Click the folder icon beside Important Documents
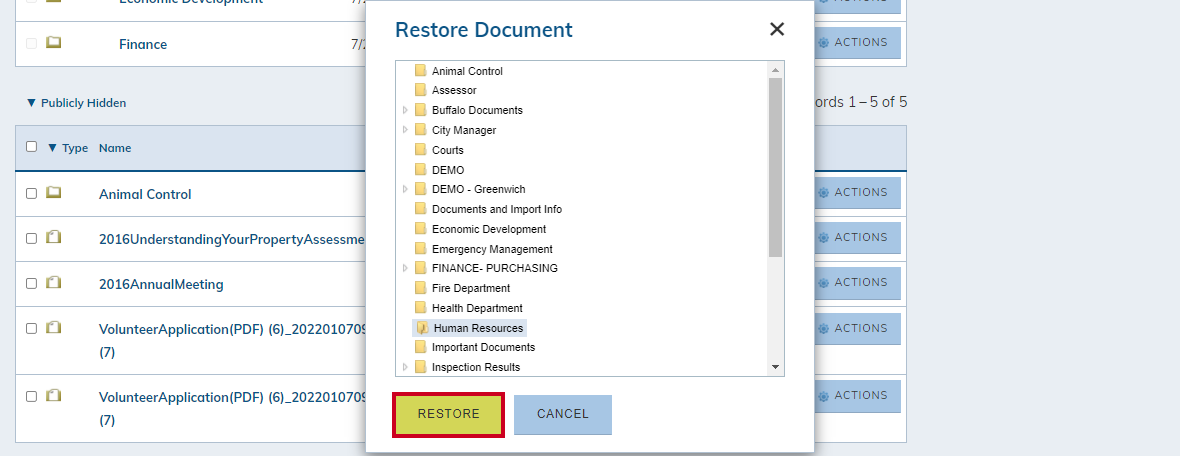The width and height of the screenshot is (1180, 456). tap(421, 348)
